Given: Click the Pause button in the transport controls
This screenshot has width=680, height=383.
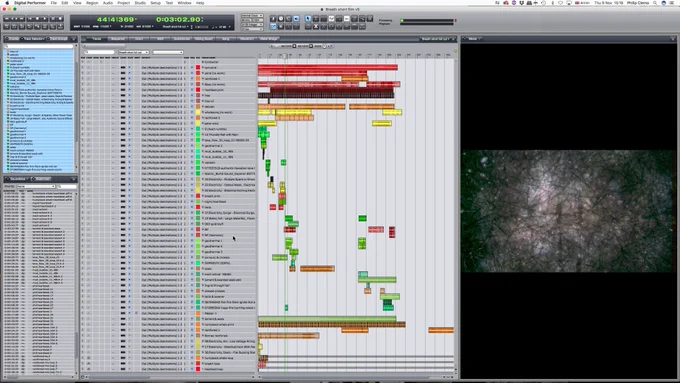Looking at the screenshot, I should (52, 19).
